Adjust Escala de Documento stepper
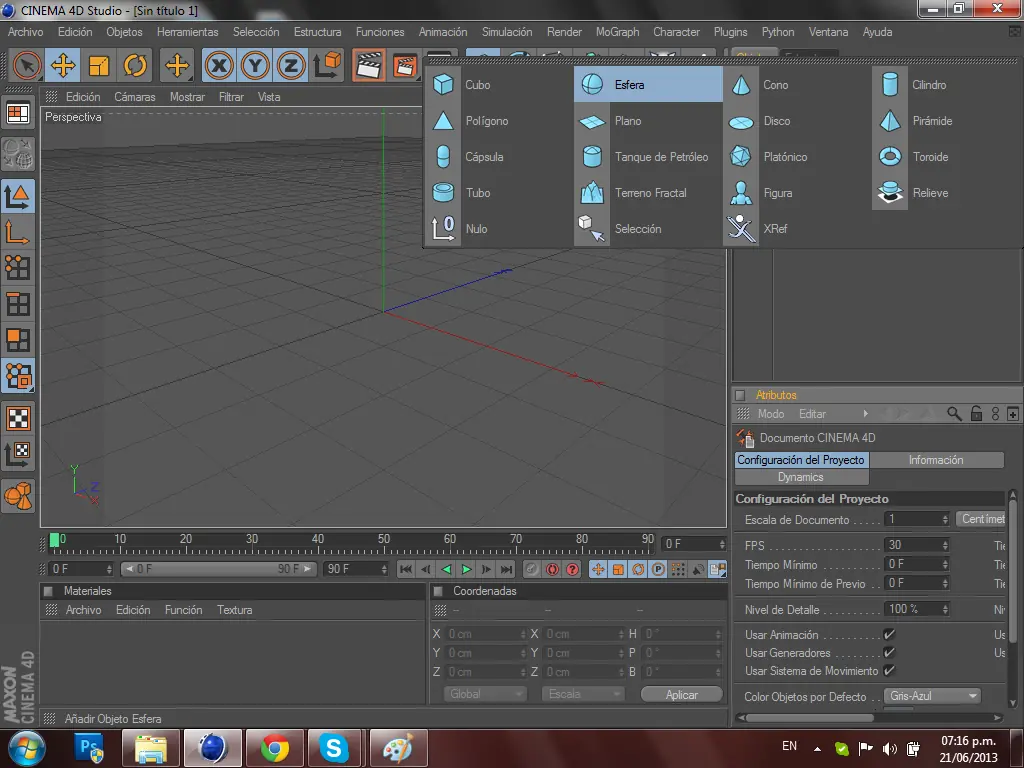 coord(945,519)
